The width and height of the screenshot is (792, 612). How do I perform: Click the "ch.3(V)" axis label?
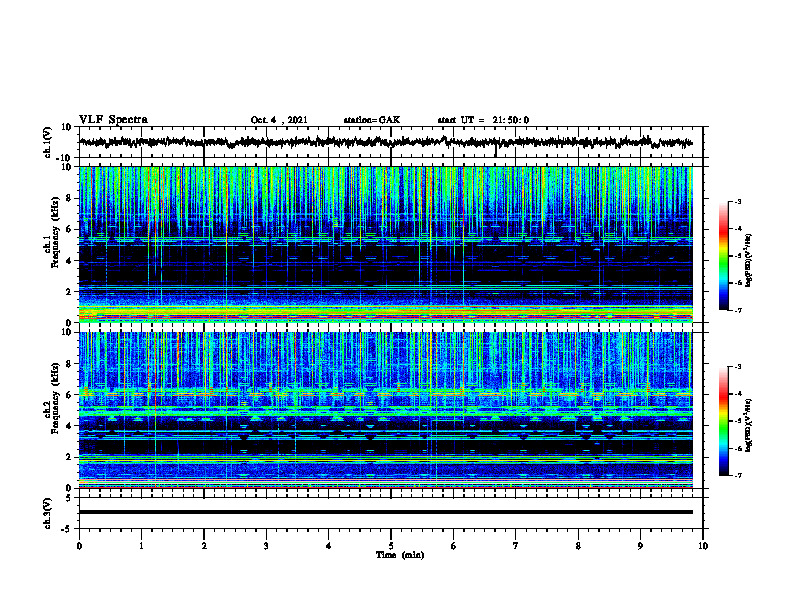[48, 514]
